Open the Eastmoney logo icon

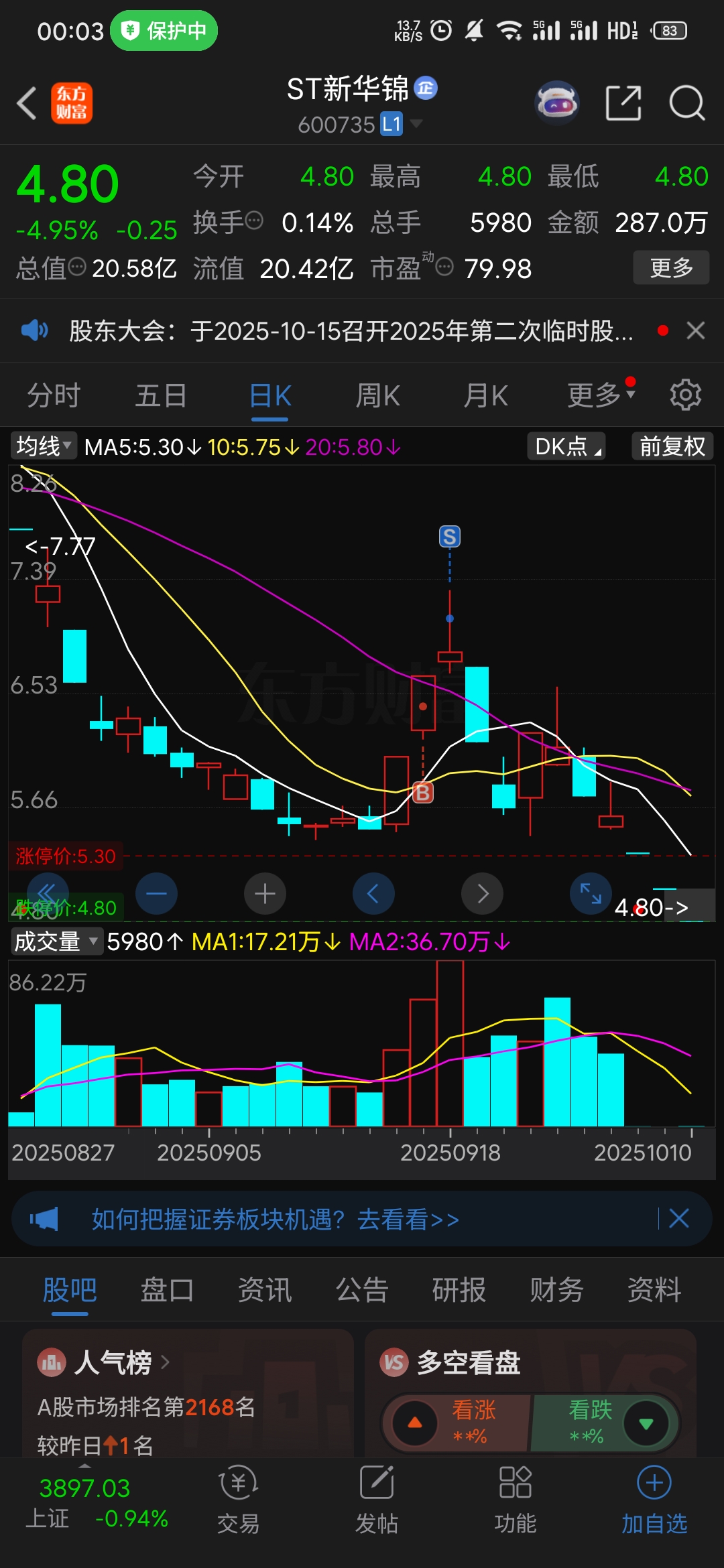point(72,103)
